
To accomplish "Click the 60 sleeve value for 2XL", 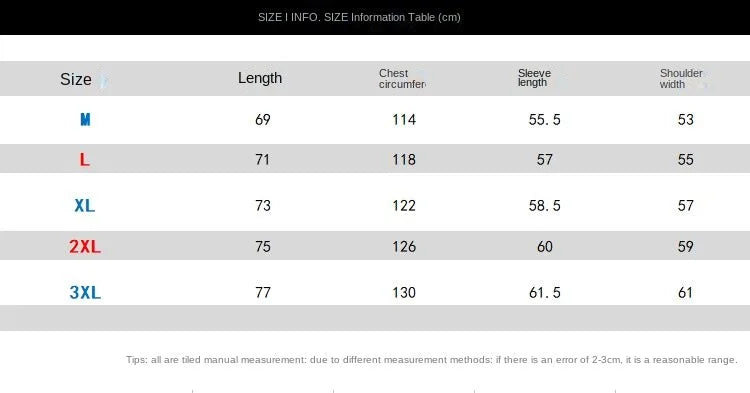I will click(x=545, y=247).
